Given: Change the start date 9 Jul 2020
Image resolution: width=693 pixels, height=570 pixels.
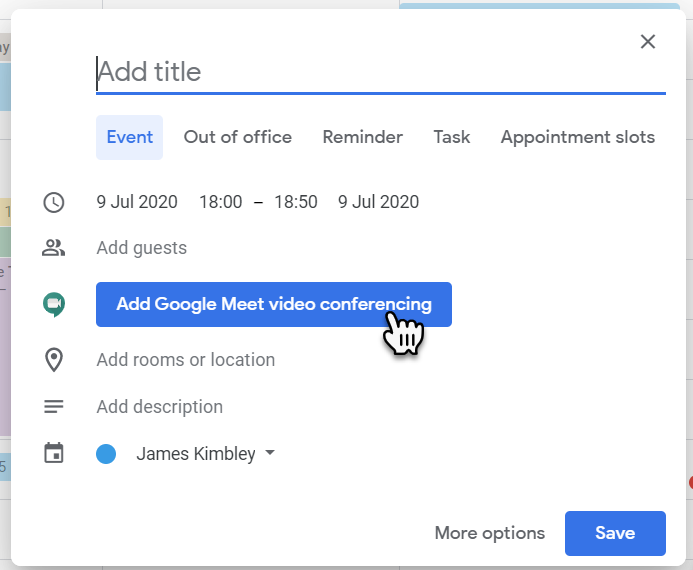Looking at the screenshot, I should 137,202.
